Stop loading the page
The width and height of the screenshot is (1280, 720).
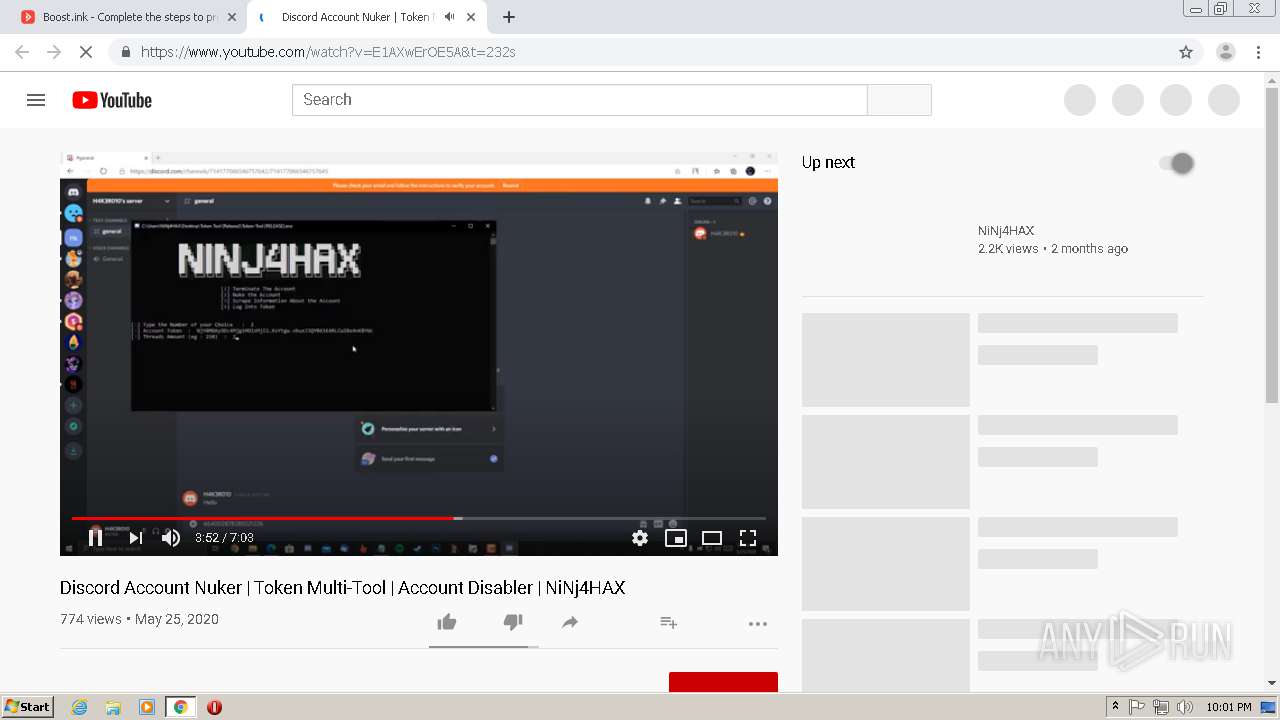pyautogui.click(x=86, y=52)
